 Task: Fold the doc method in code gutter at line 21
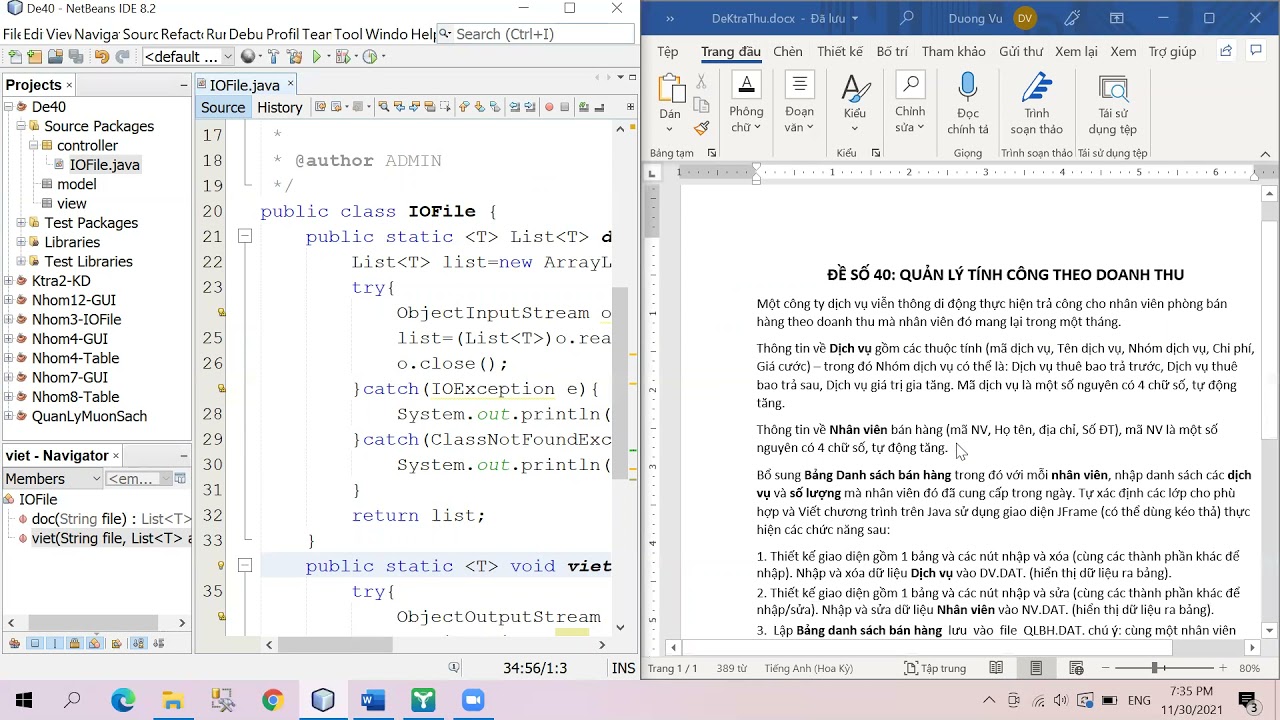pos(245,237)
